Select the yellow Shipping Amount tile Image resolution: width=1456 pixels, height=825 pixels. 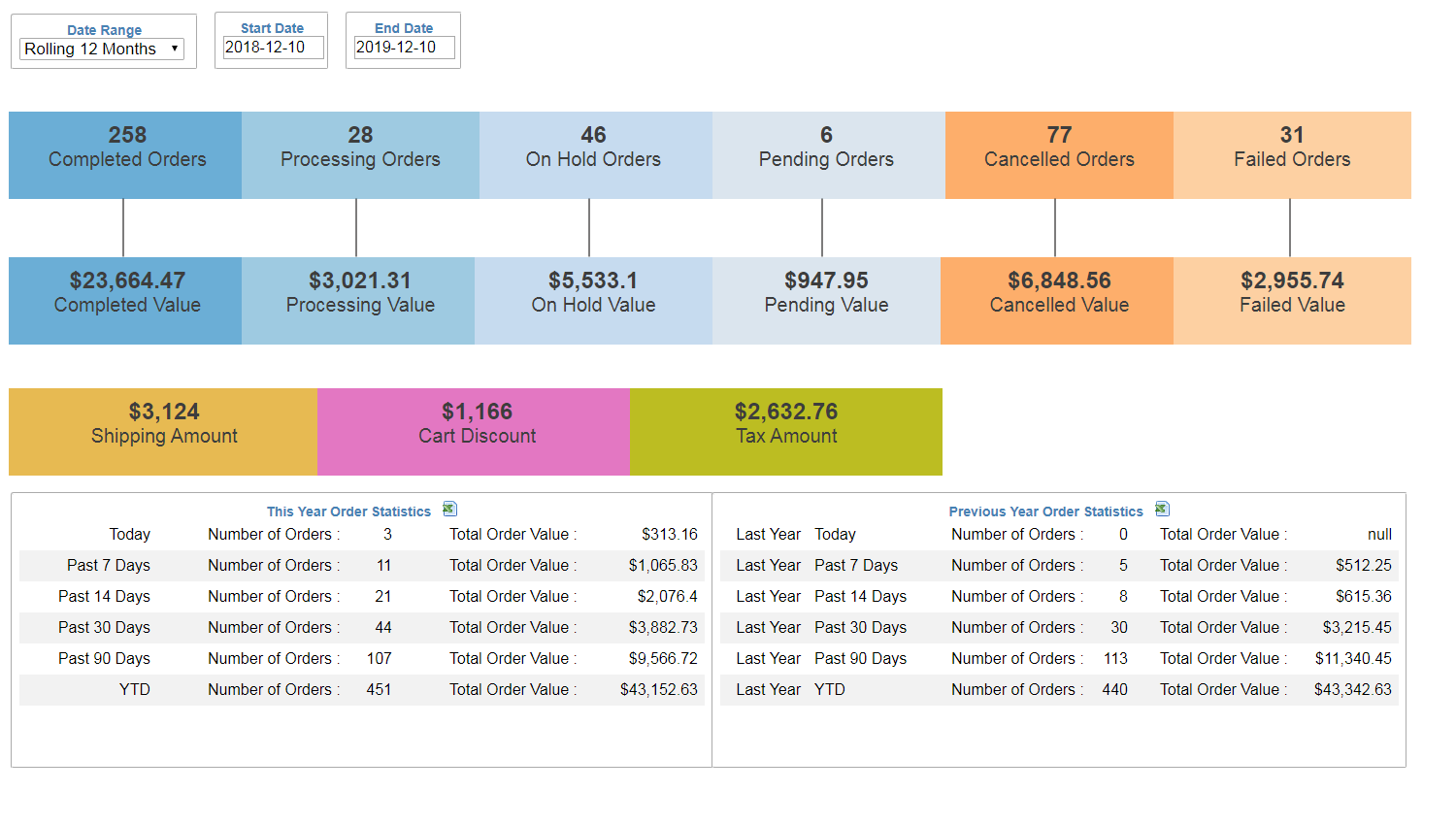163,432
